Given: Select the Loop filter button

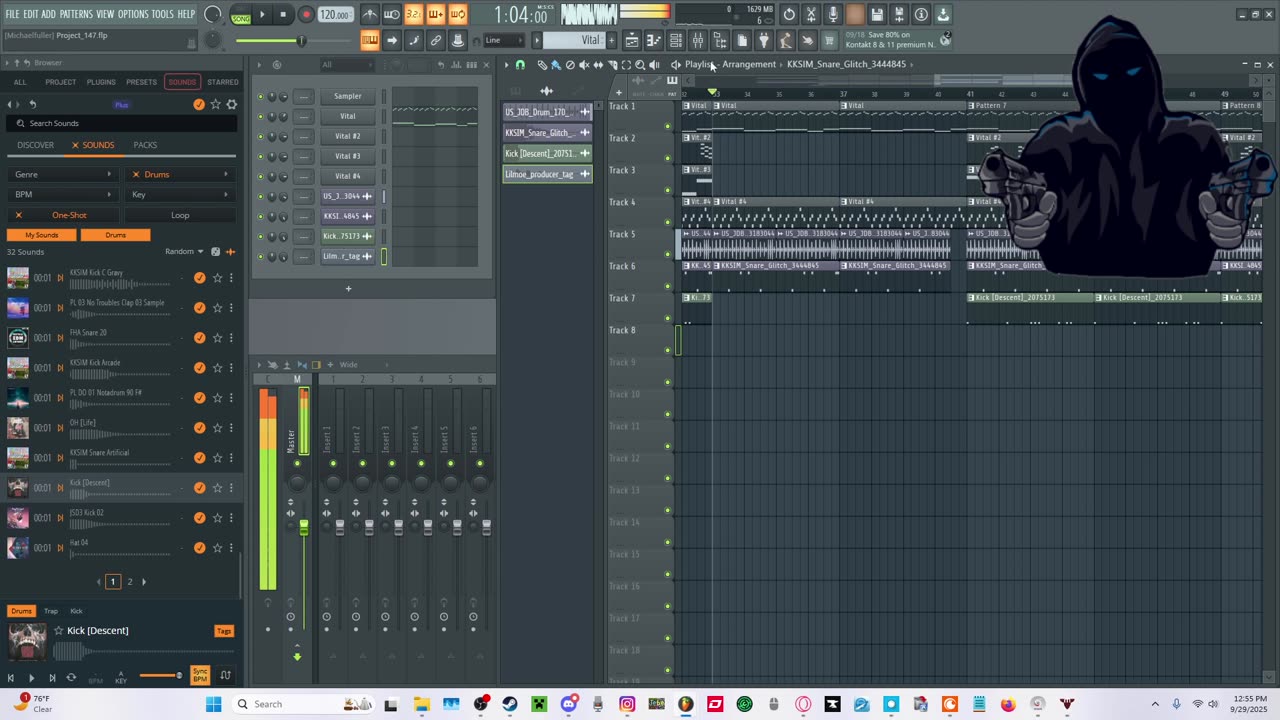Looking at the screenshot, I should tap(180, 215).
